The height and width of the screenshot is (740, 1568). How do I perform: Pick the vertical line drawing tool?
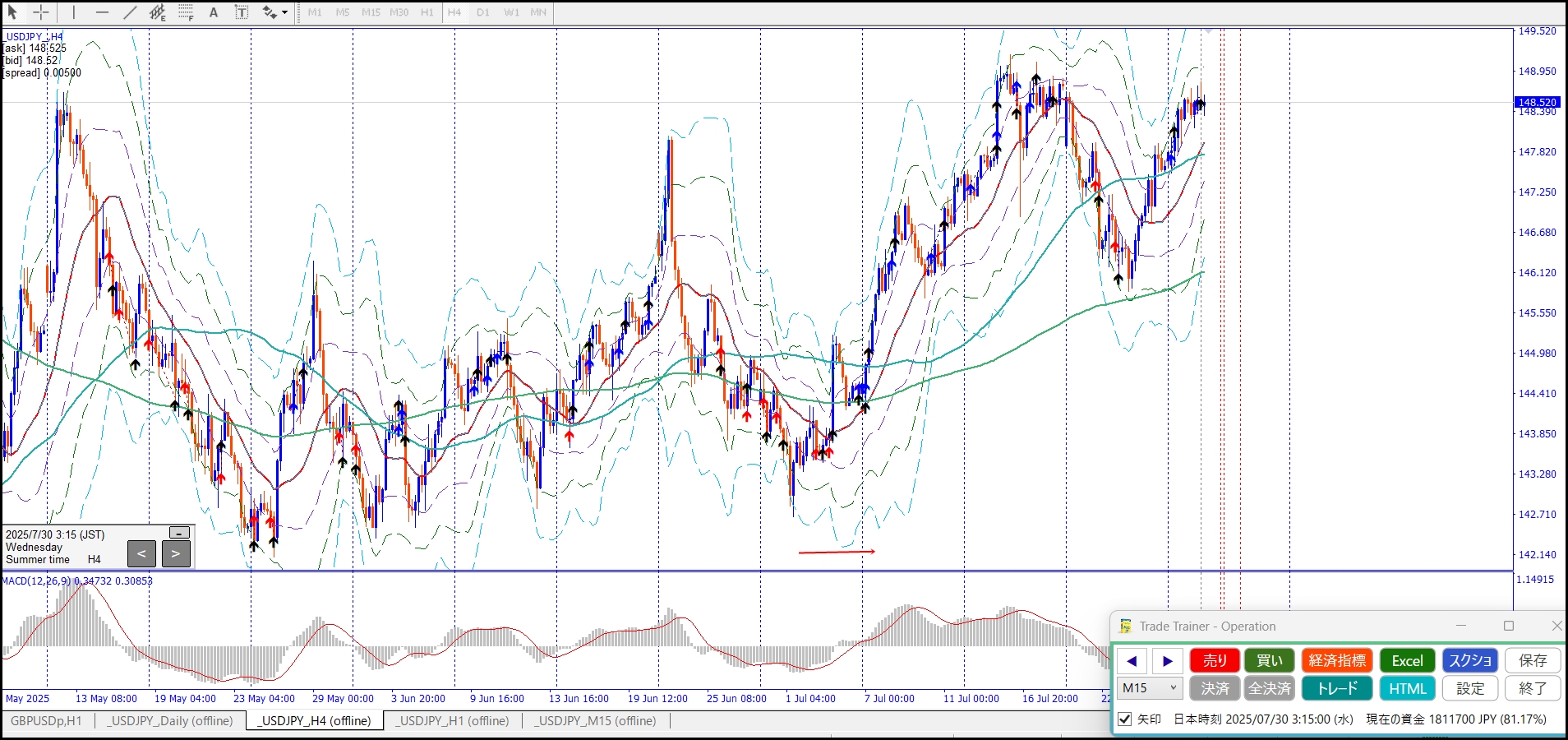[74, 12]
